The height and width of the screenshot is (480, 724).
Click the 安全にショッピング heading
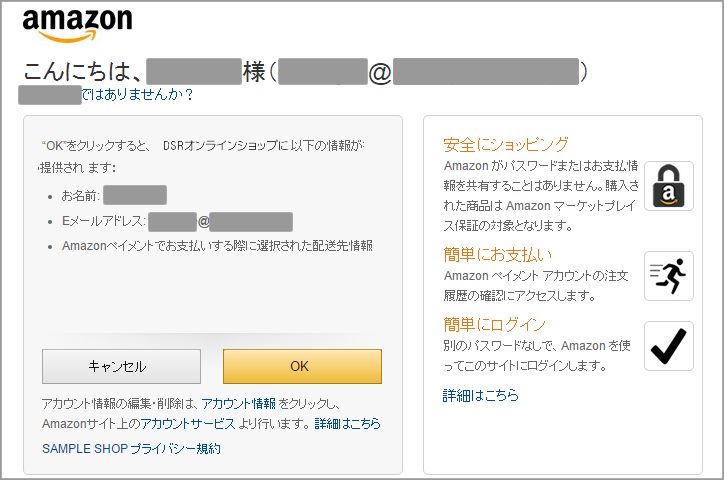(506, 144)
